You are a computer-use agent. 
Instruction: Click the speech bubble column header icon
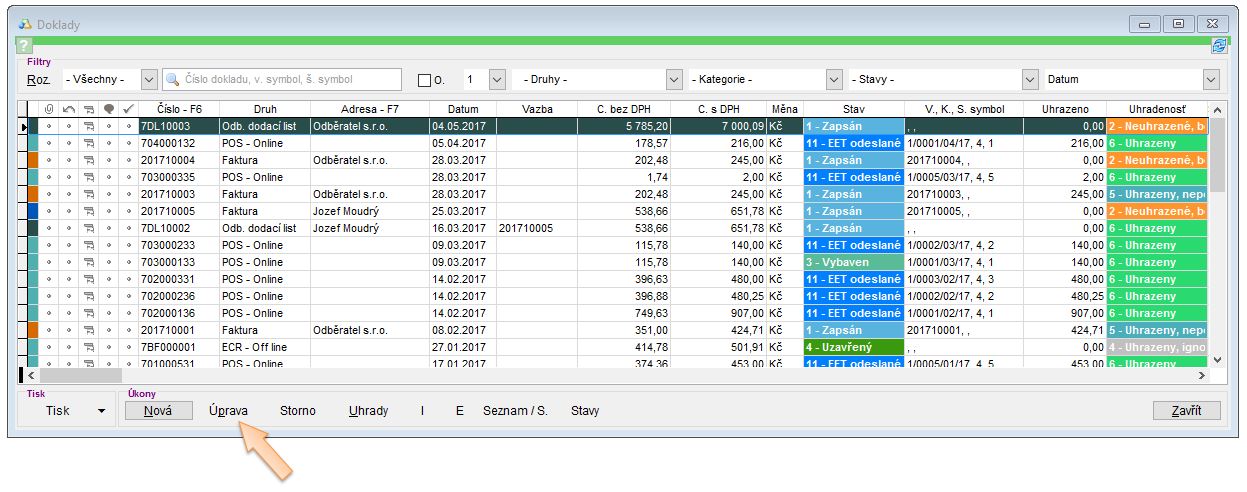point(108,109)
